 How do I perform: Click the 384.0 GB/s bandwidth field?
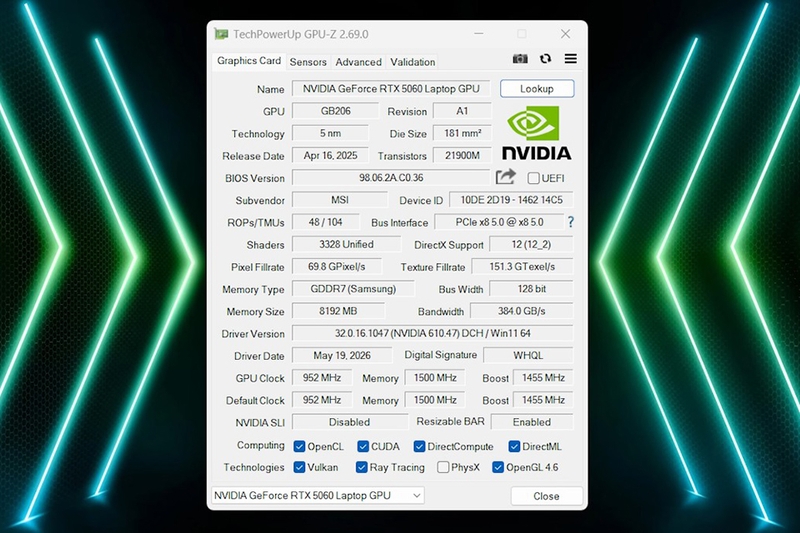pyautogui.click(x=521, y=311)
